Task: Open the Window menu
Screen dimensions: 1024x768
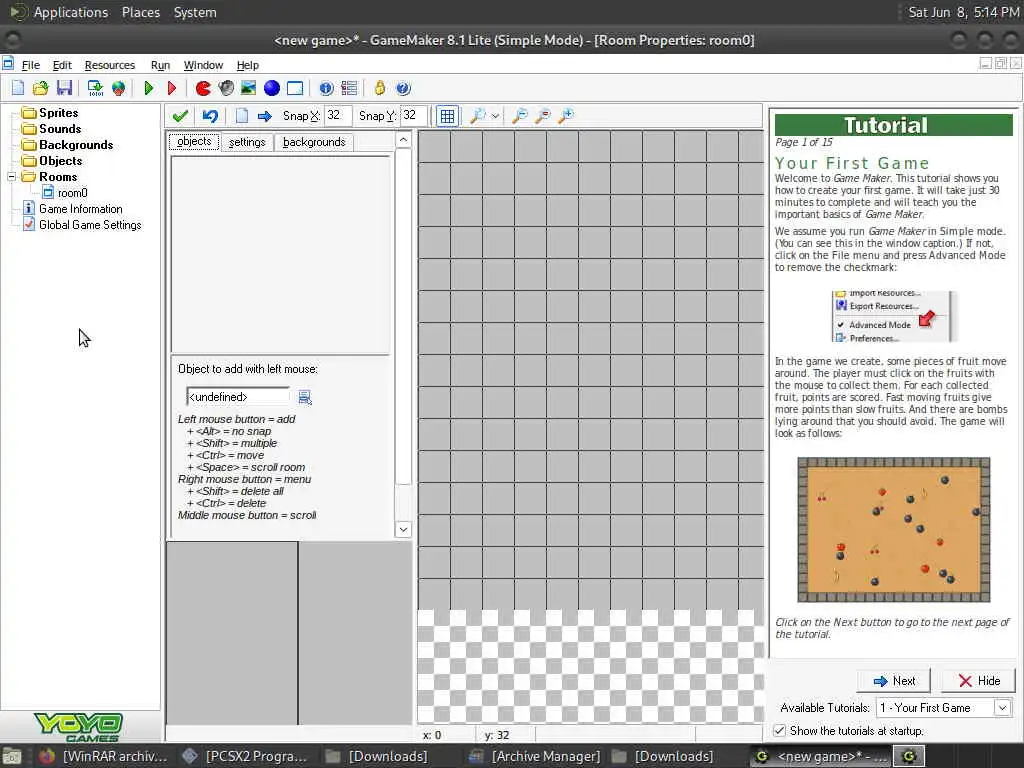Action: click(x=203, y=65)
